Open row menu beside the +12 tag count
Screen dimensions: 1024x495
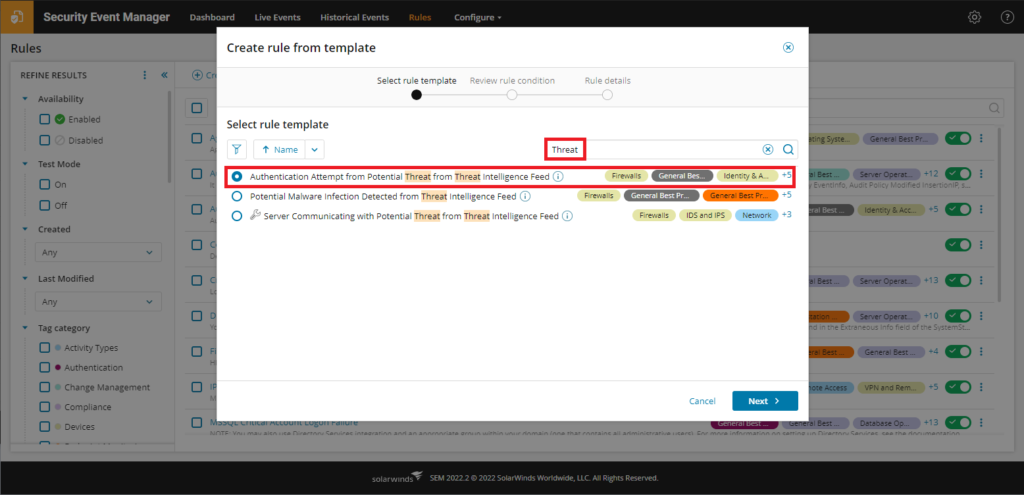980,174
